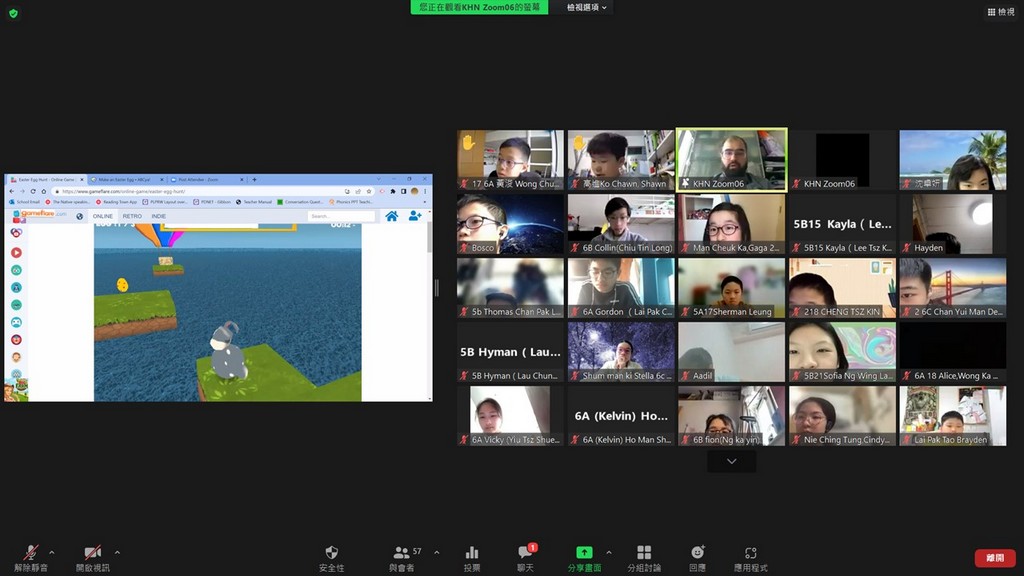Select 5B Hyman (Lau Chun...) name tile
This screenshot has width=1024, height=576.
coord(510,351)
